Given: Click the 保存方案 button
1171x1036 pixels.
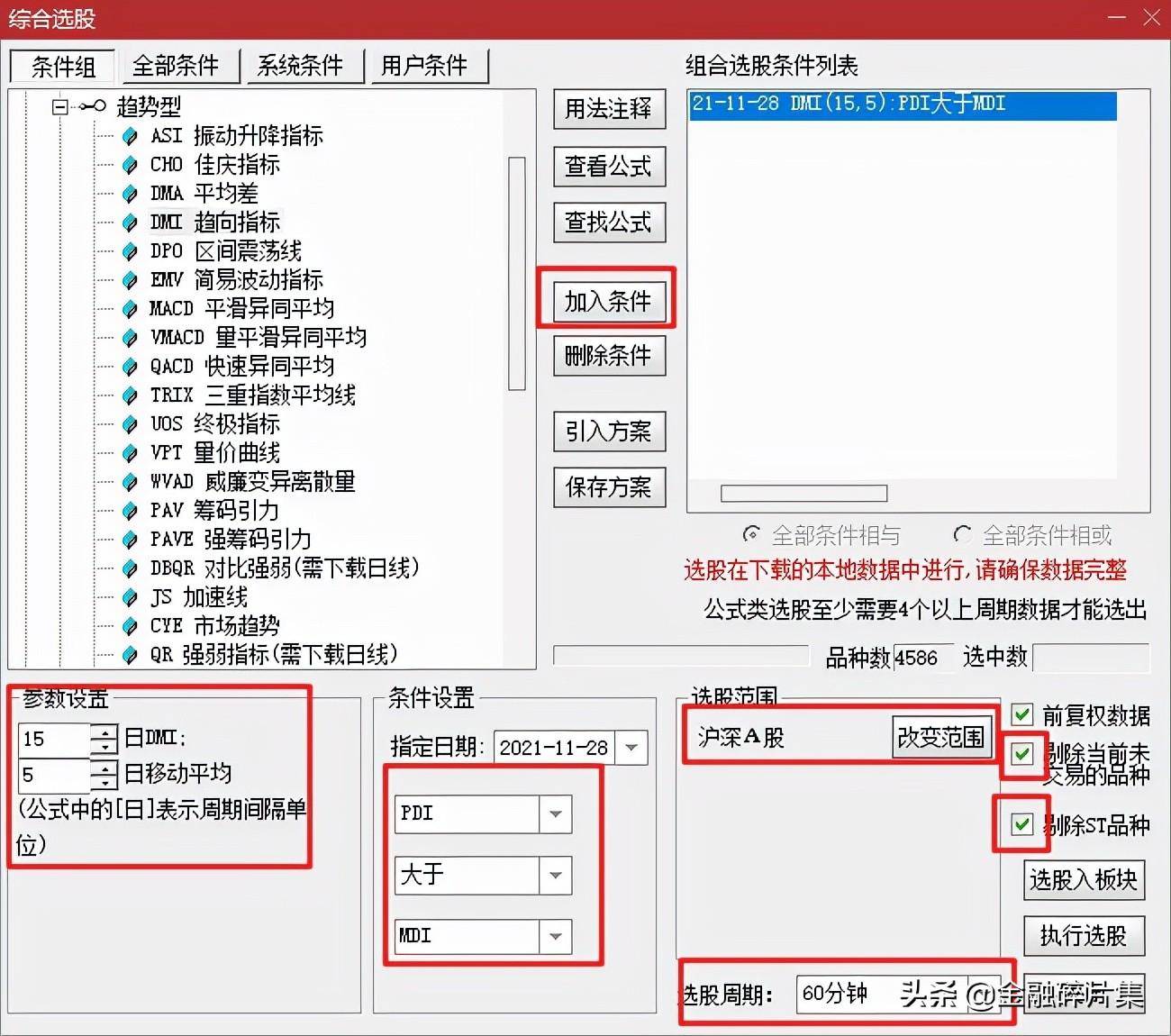Looking at the screenshot, I should (609, 486).
